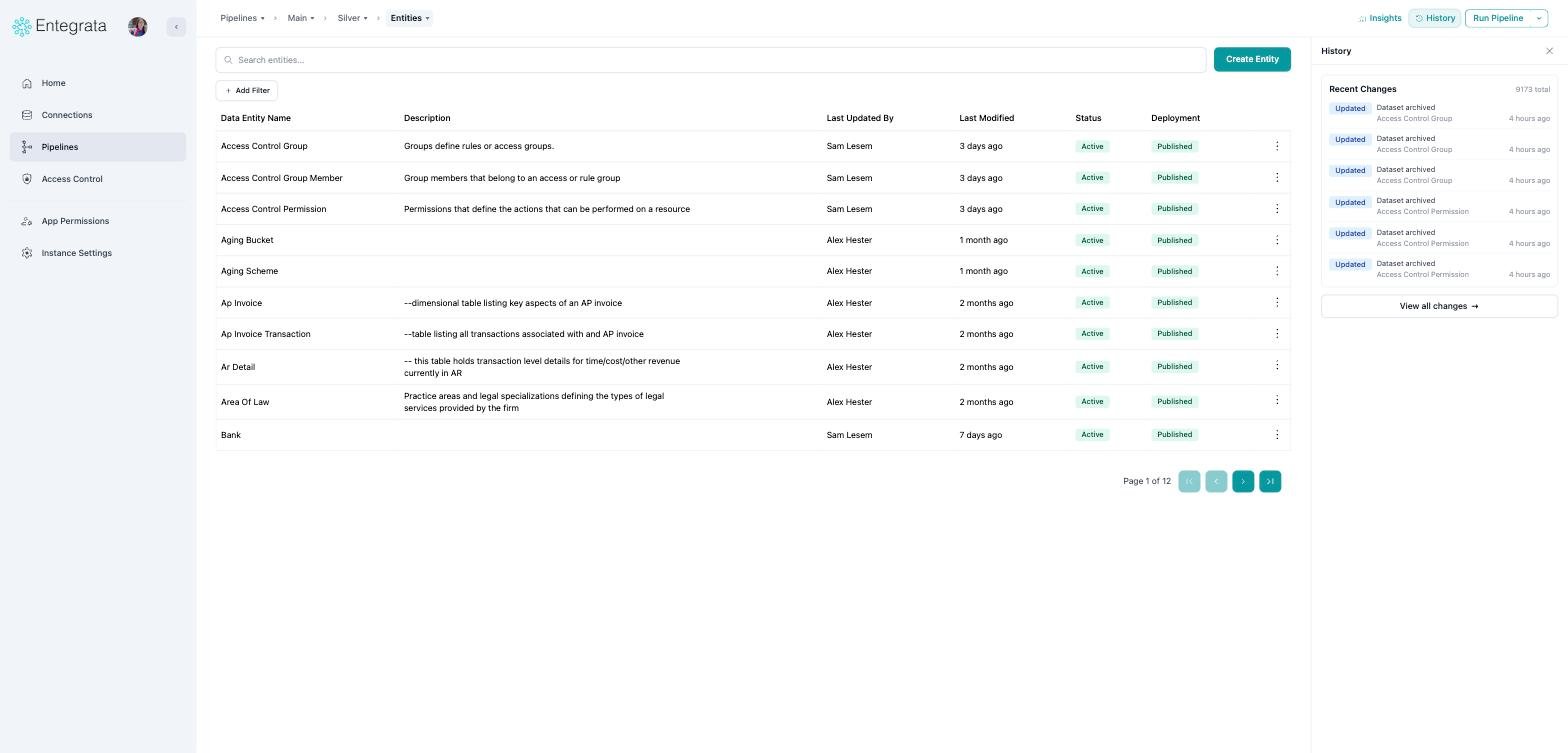This screenshot has height=753, width=1568.
Task: Collapse the sidebar with the chevron button
Action: [x=176, y=27]
